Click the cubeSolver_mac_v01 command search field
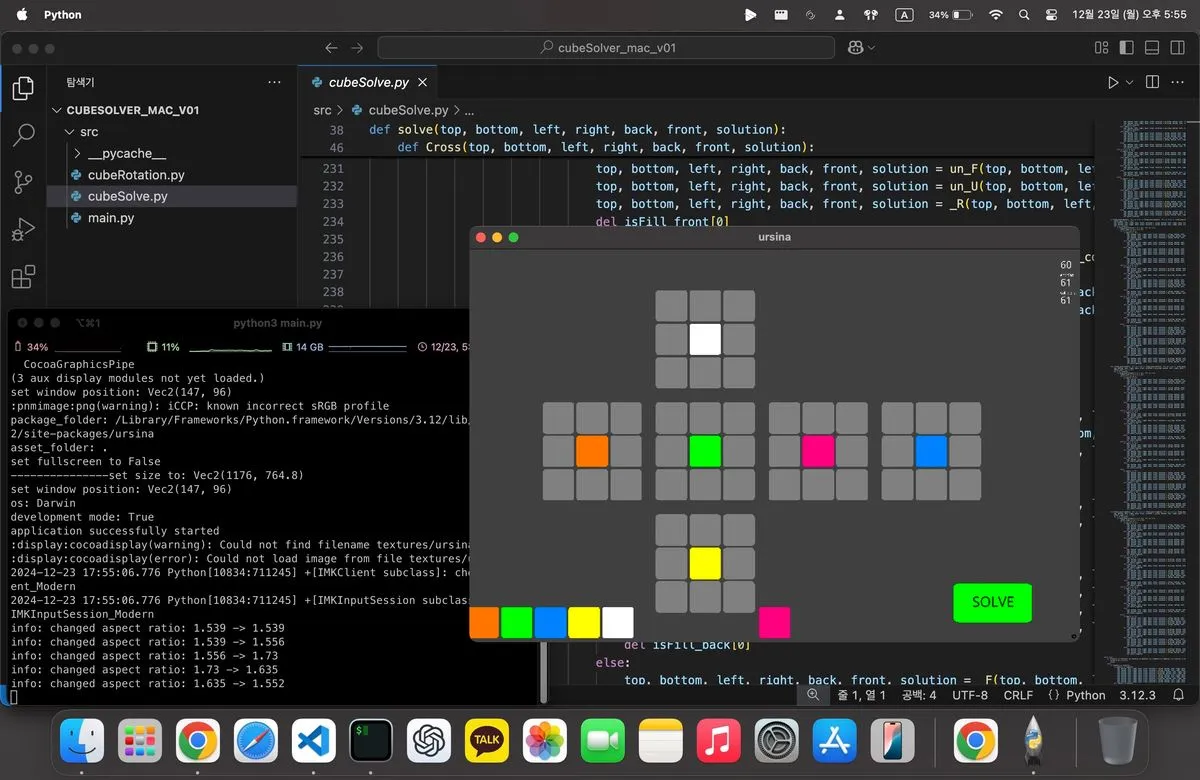Viewport: 1200px width, 780px height. point(605,47)
